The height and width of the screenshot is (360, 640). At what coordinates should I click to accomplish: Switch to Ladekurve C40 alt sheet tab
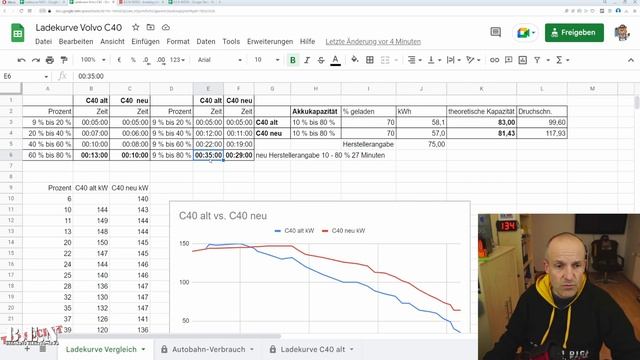pos(313,349)
